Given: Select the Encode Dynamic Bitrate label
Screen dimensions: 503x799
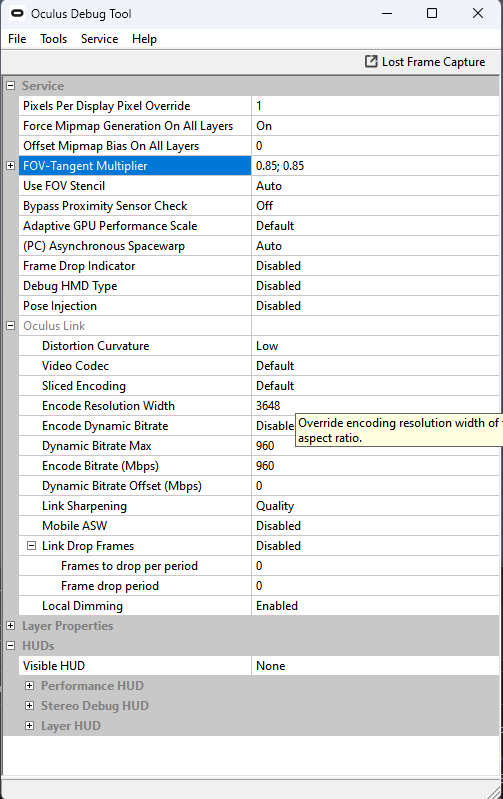Looking at the screenshot, I should 105,426.
